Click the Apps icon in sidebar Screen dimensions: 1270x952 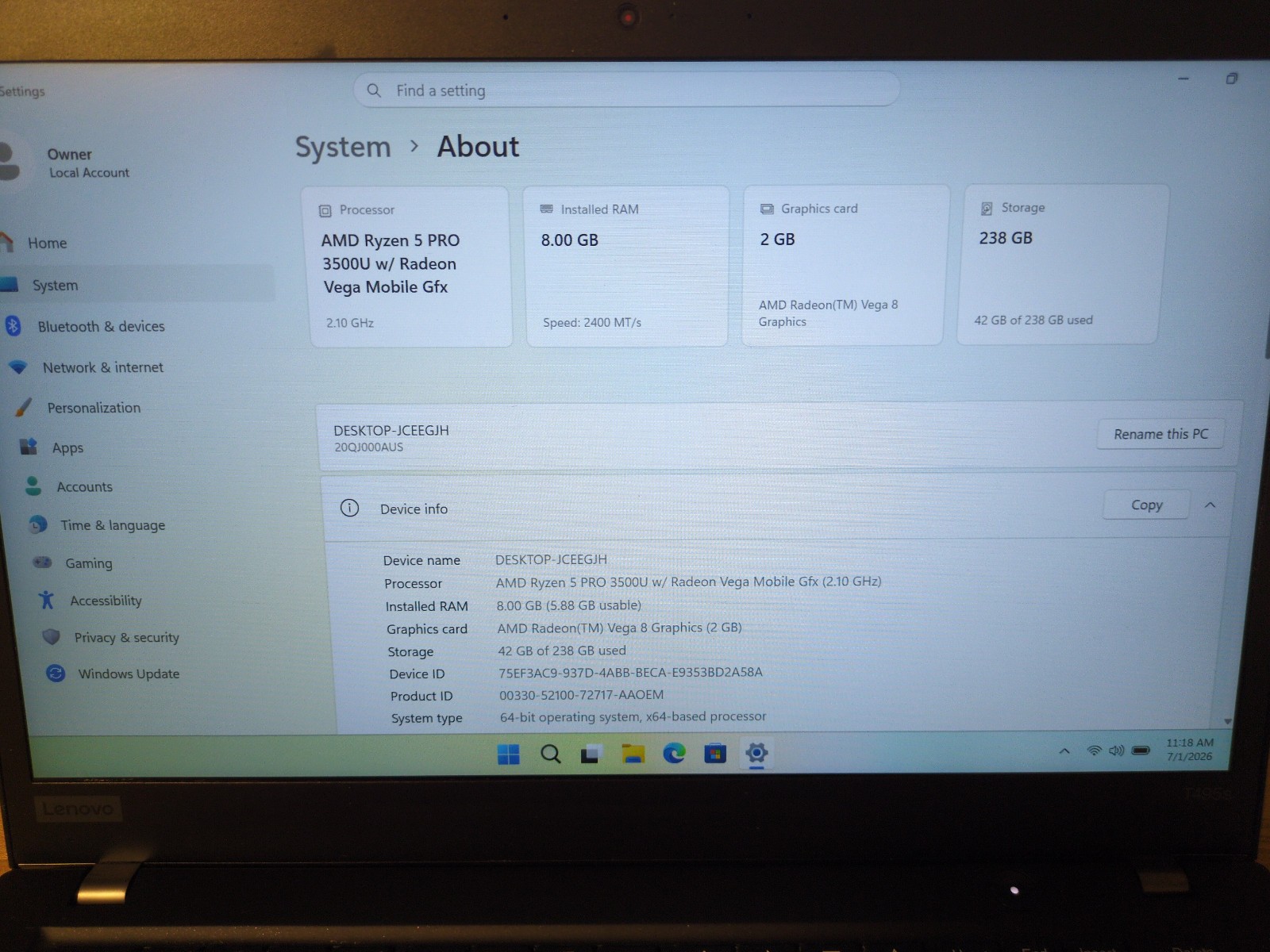29,447
